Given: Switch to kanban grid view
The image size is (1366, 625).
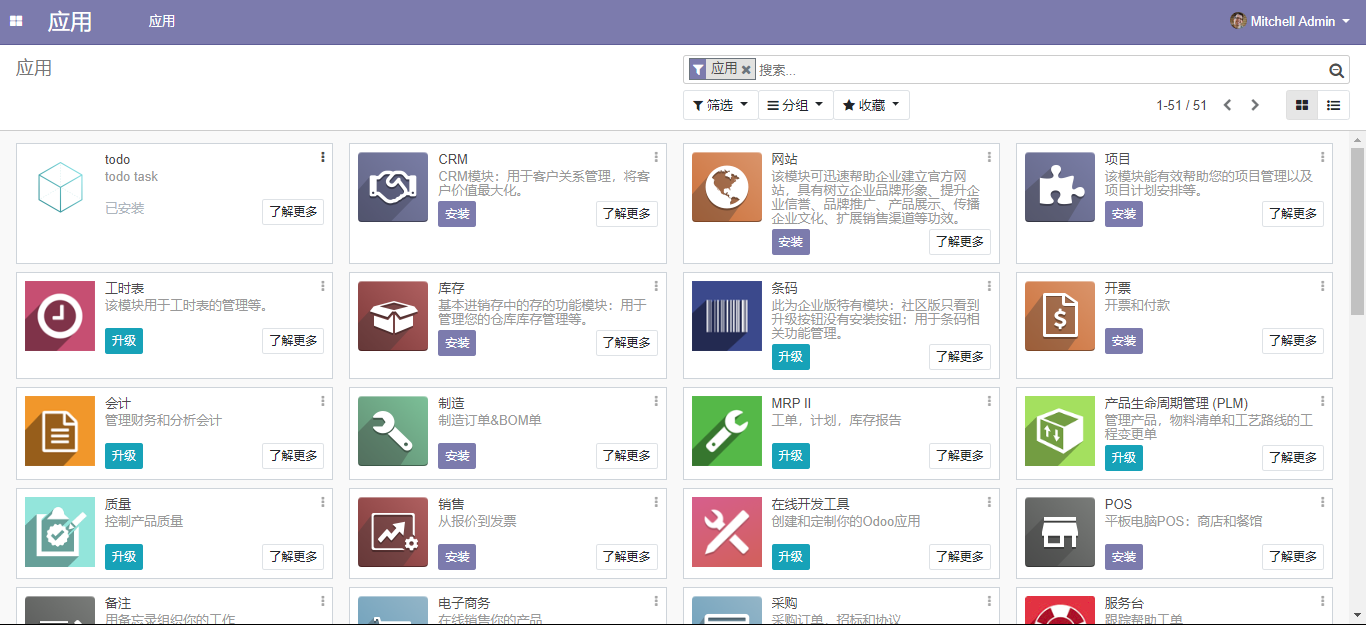Looking at the screenshot, I should [1302, 105].
